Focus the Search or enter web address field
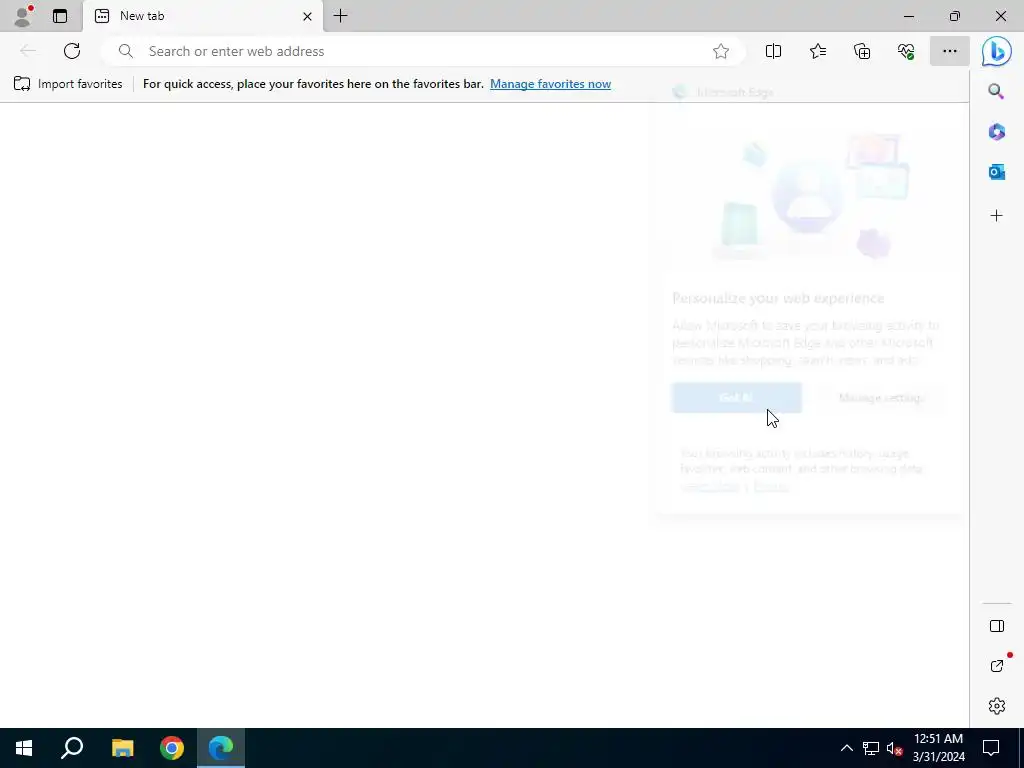This screenshot has height=768, width=1024. [x=424, y=51]
